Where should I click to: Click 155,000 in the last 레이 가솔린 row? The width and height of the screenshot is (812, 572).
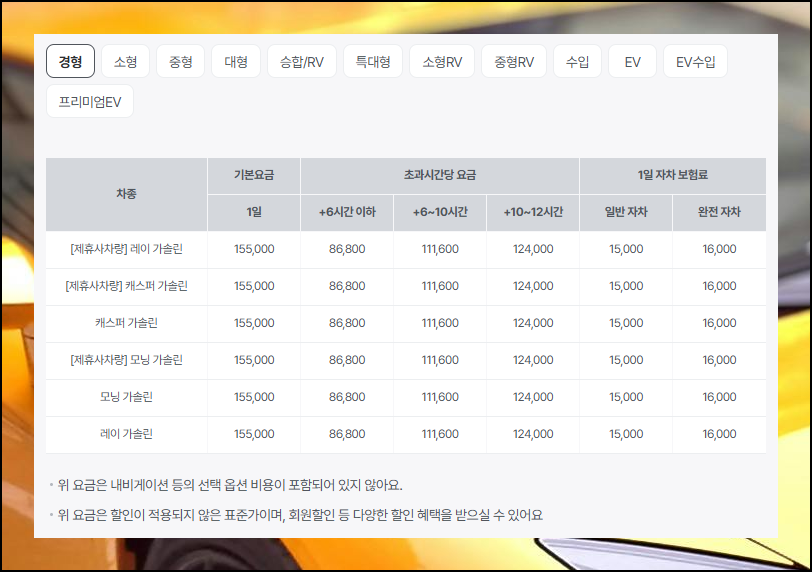(254, 434)
